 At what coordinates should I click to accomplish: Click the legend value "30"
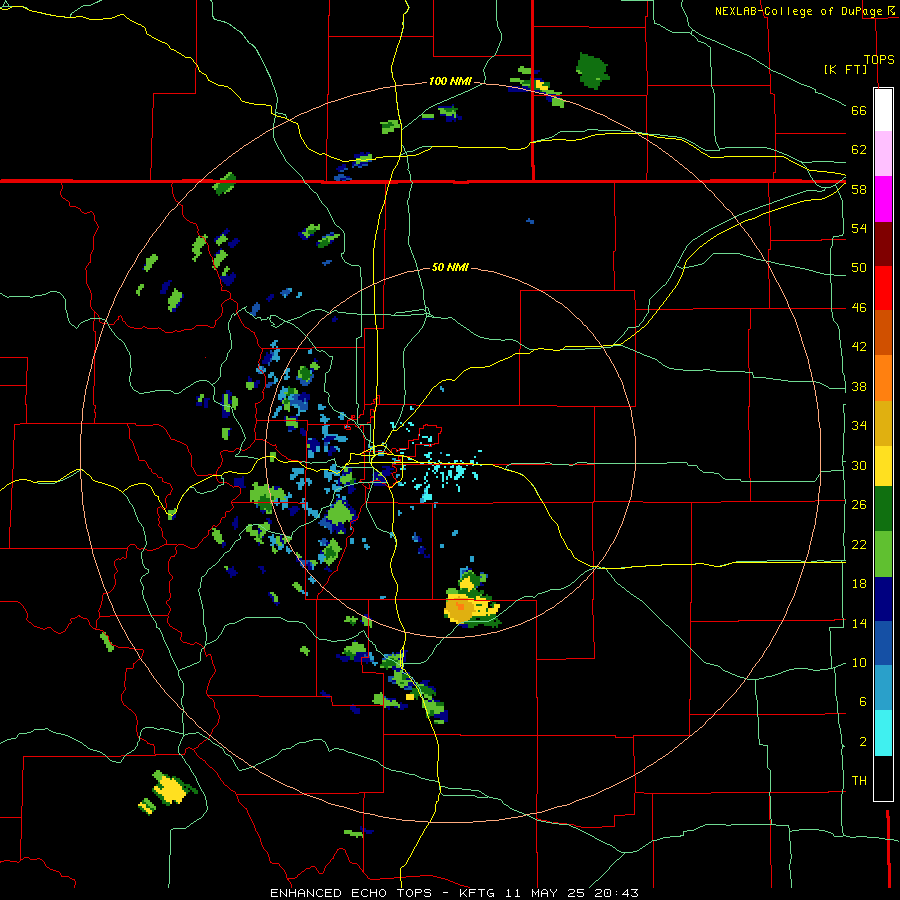pyautogui.click(x=859, y=465)
